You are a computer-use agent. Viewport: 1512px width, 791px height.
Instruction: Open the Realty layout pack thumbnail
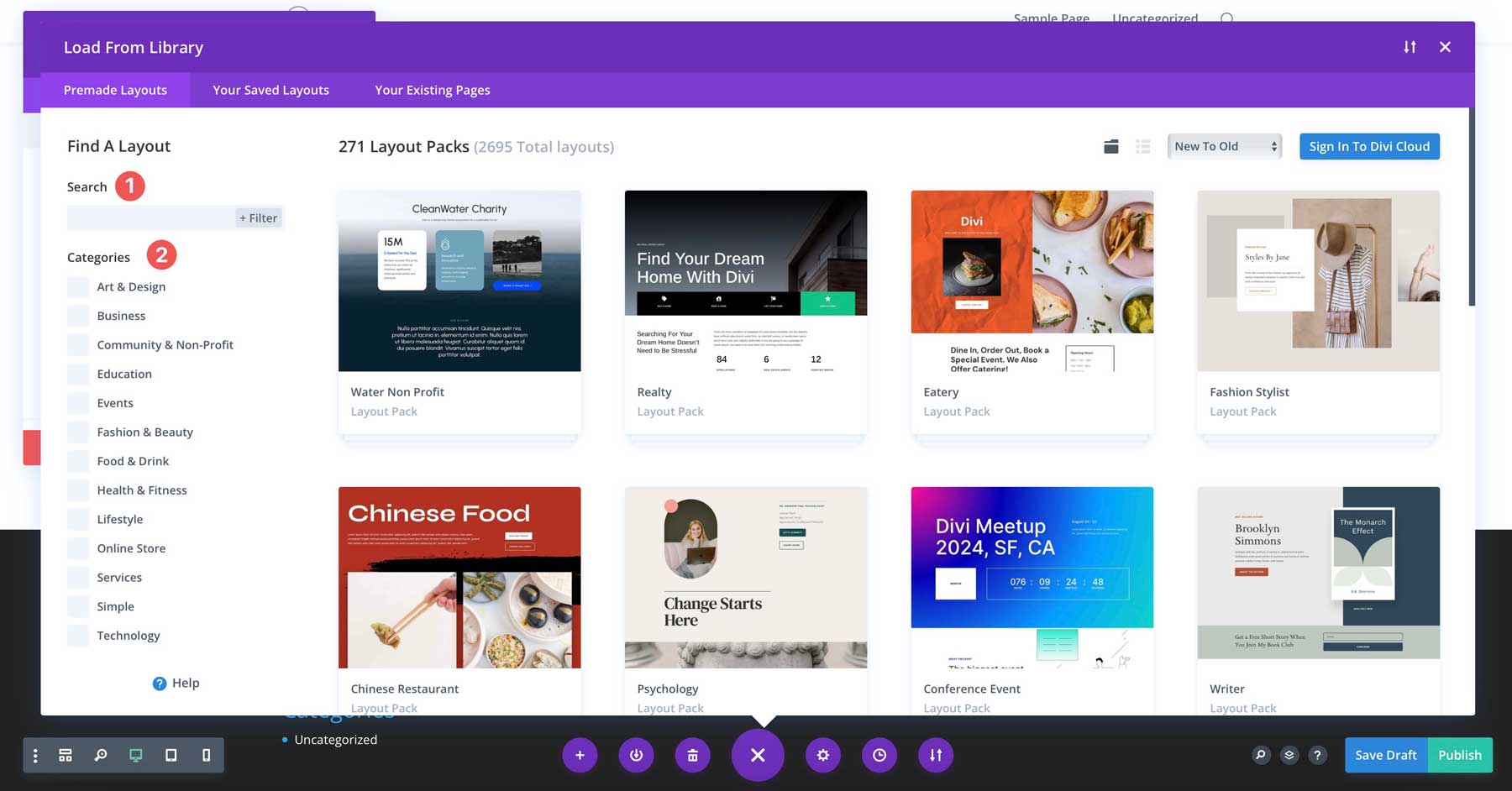746,281
